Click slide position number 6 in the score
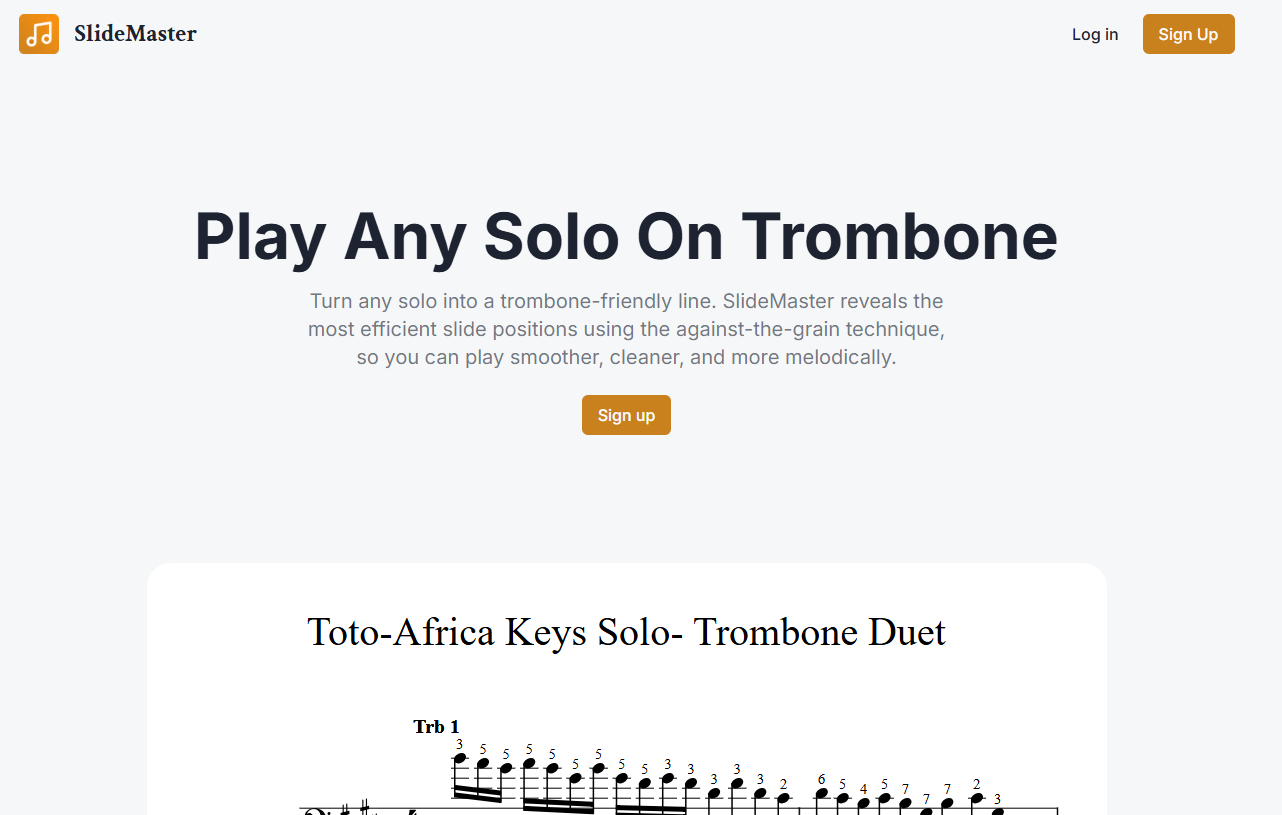 [x=821, y=779]
